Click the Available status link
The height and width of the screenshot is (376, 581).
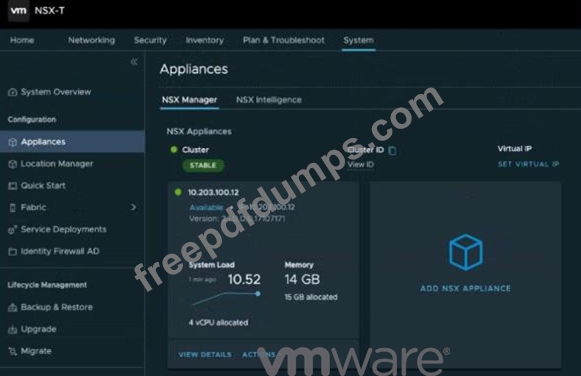(206, 207)
